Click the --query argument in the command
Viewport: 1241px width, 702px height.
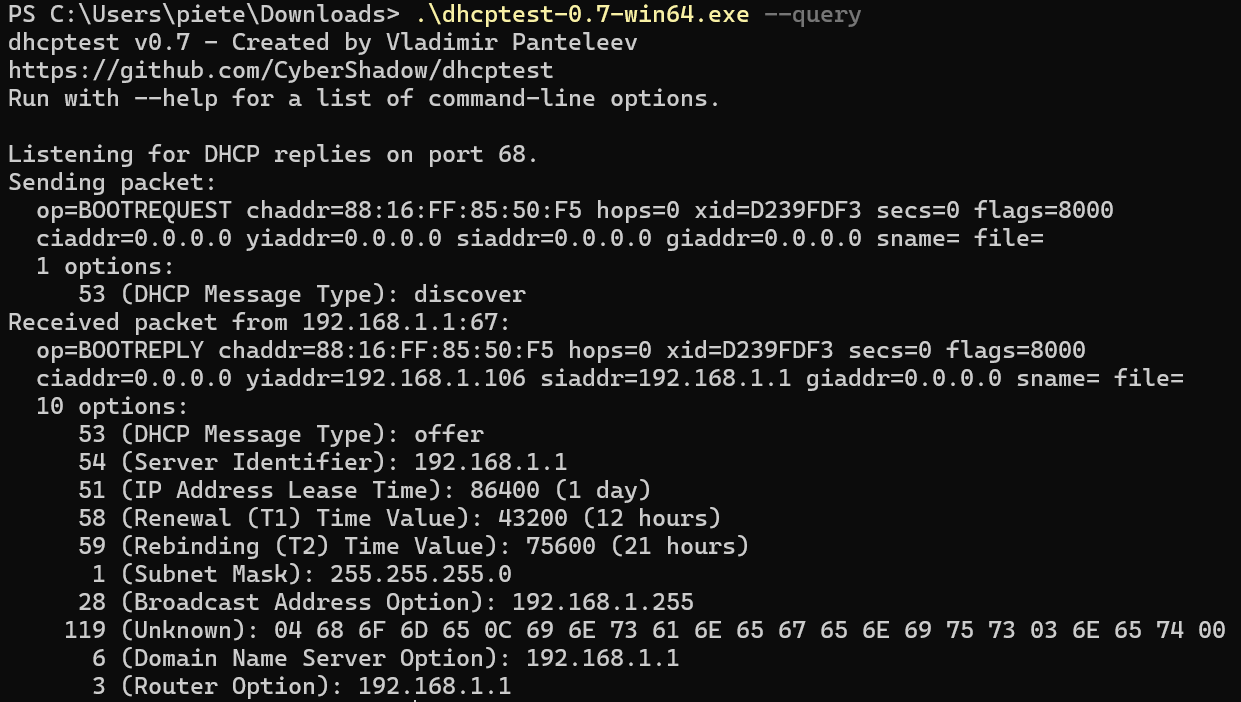(811, 14)
